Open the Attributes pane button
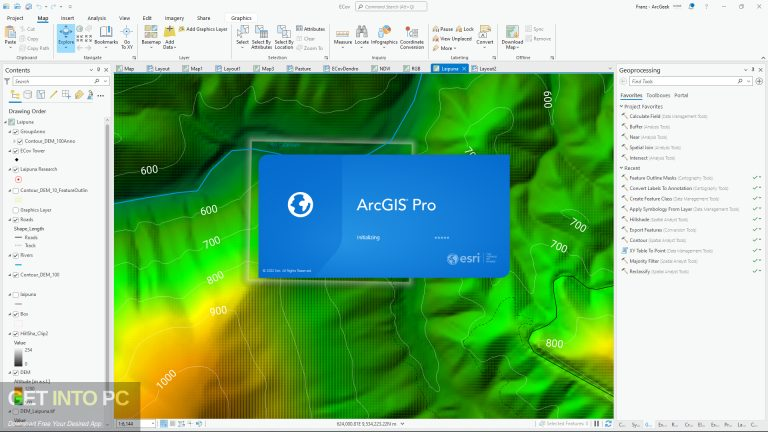Viewport: 768px width, 432px height. point(311,29)
